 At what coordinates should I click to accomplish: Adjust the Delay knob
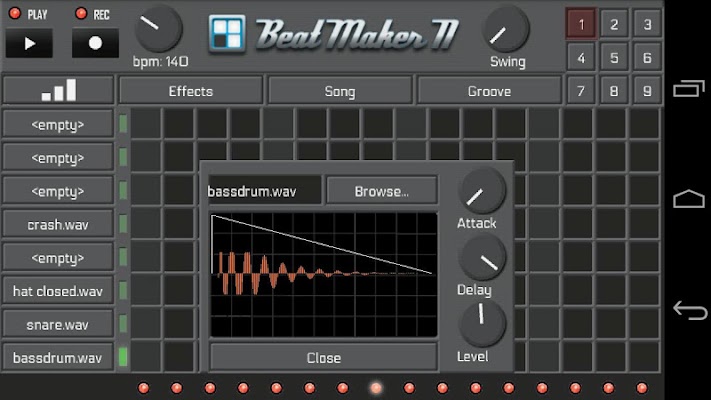(x=481, y=257)
